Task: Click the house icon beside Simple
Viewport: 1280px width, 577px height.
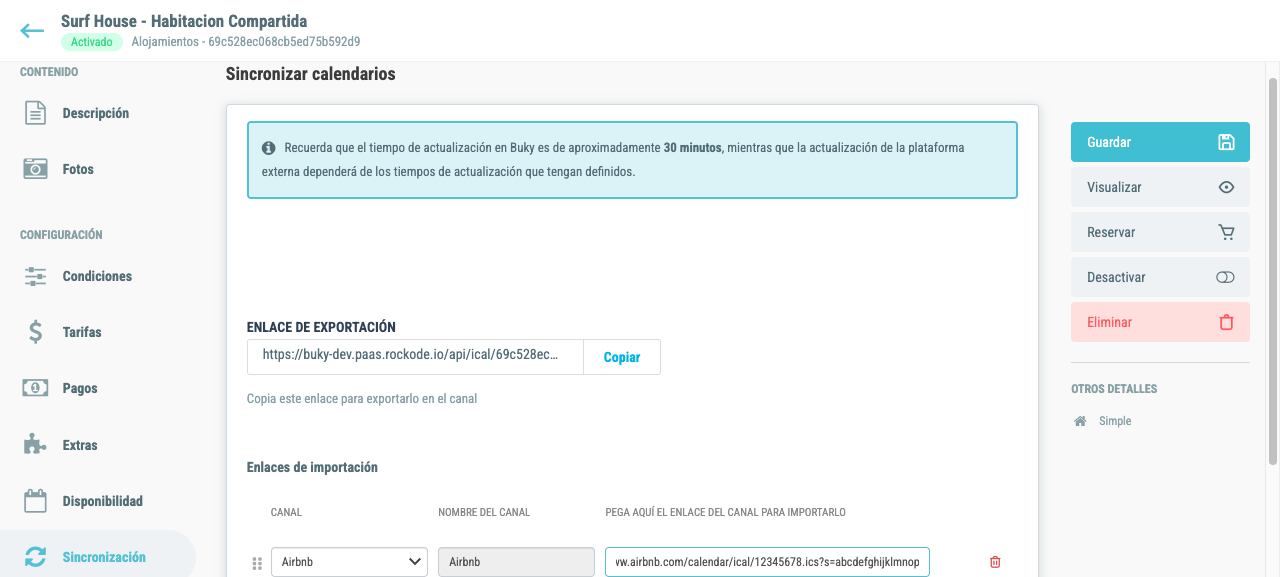Action: tap(1080, 421)
